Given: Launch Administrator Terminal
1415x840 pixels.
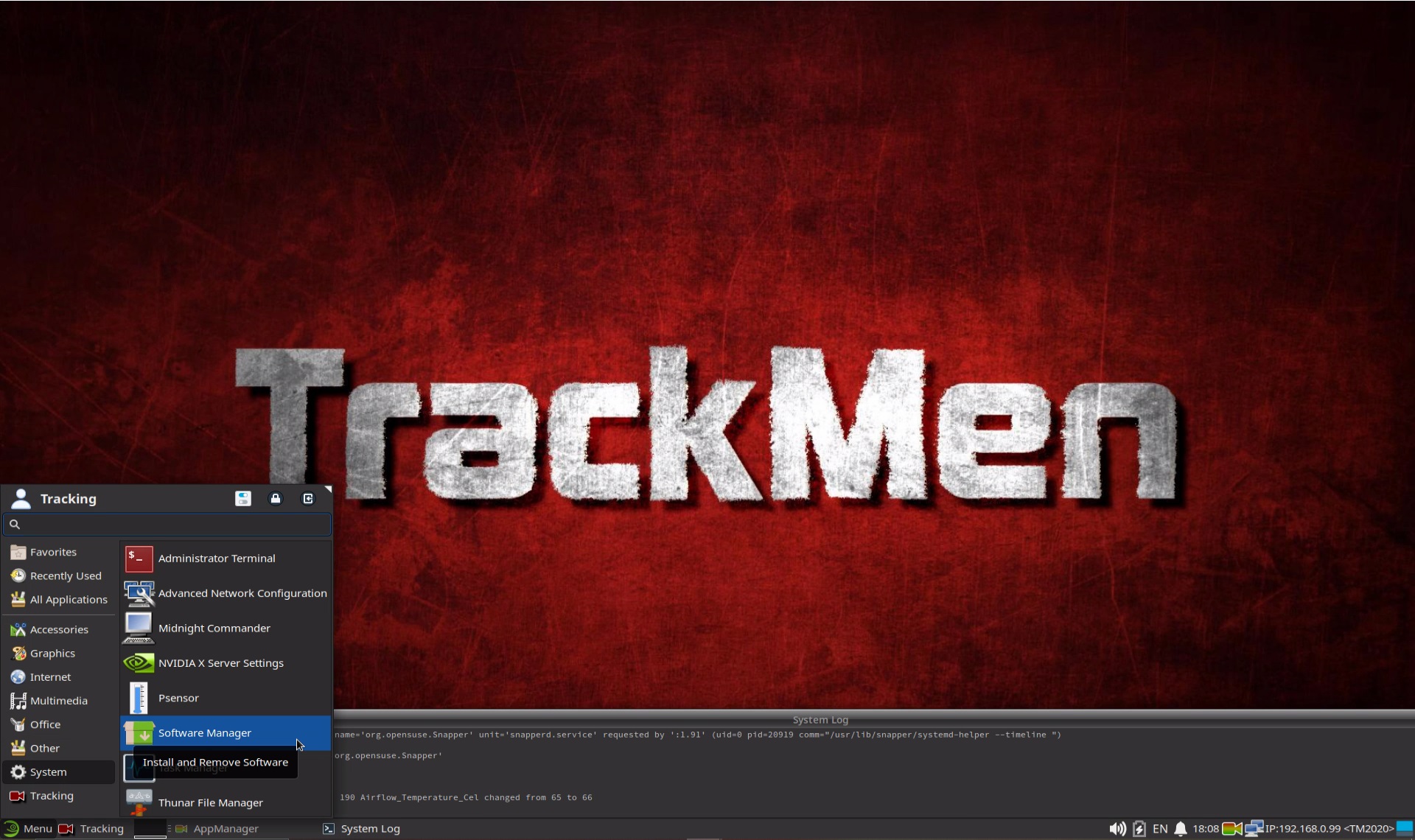Looking at the screenshot, I should pos(216,559).
